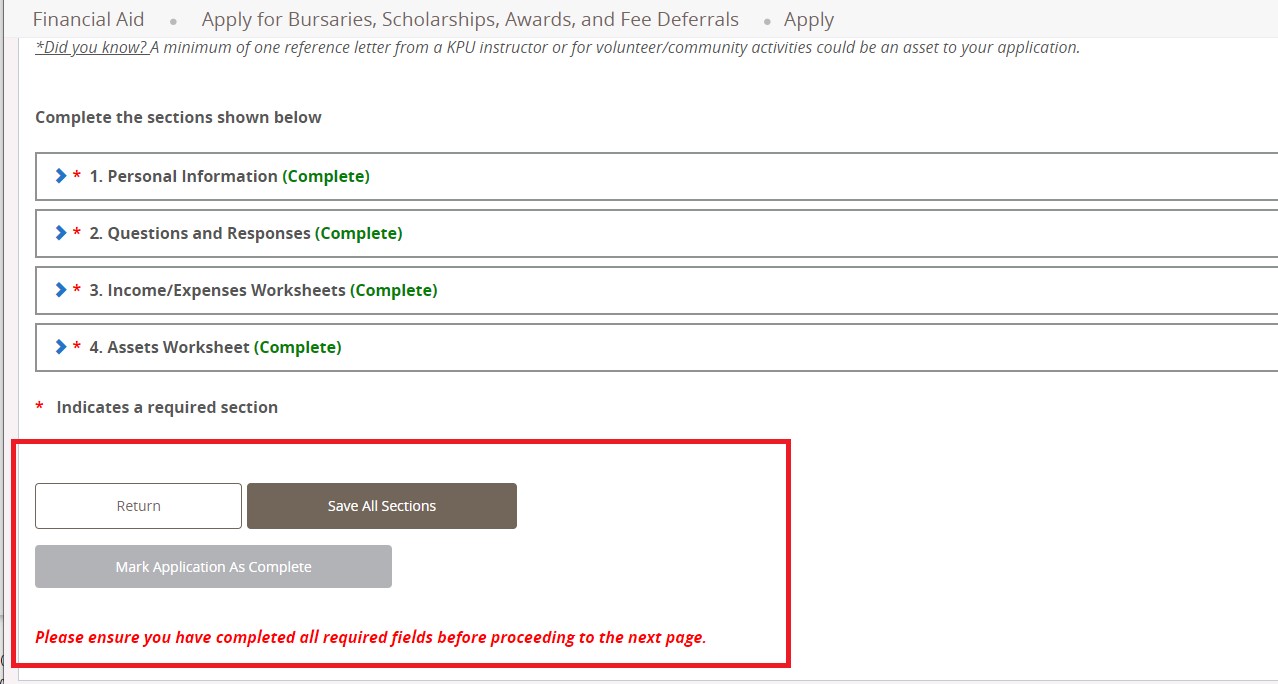The image size is (1278, 684).
Task: Open the '2. Questions and Responses' section
Action: 199,233
